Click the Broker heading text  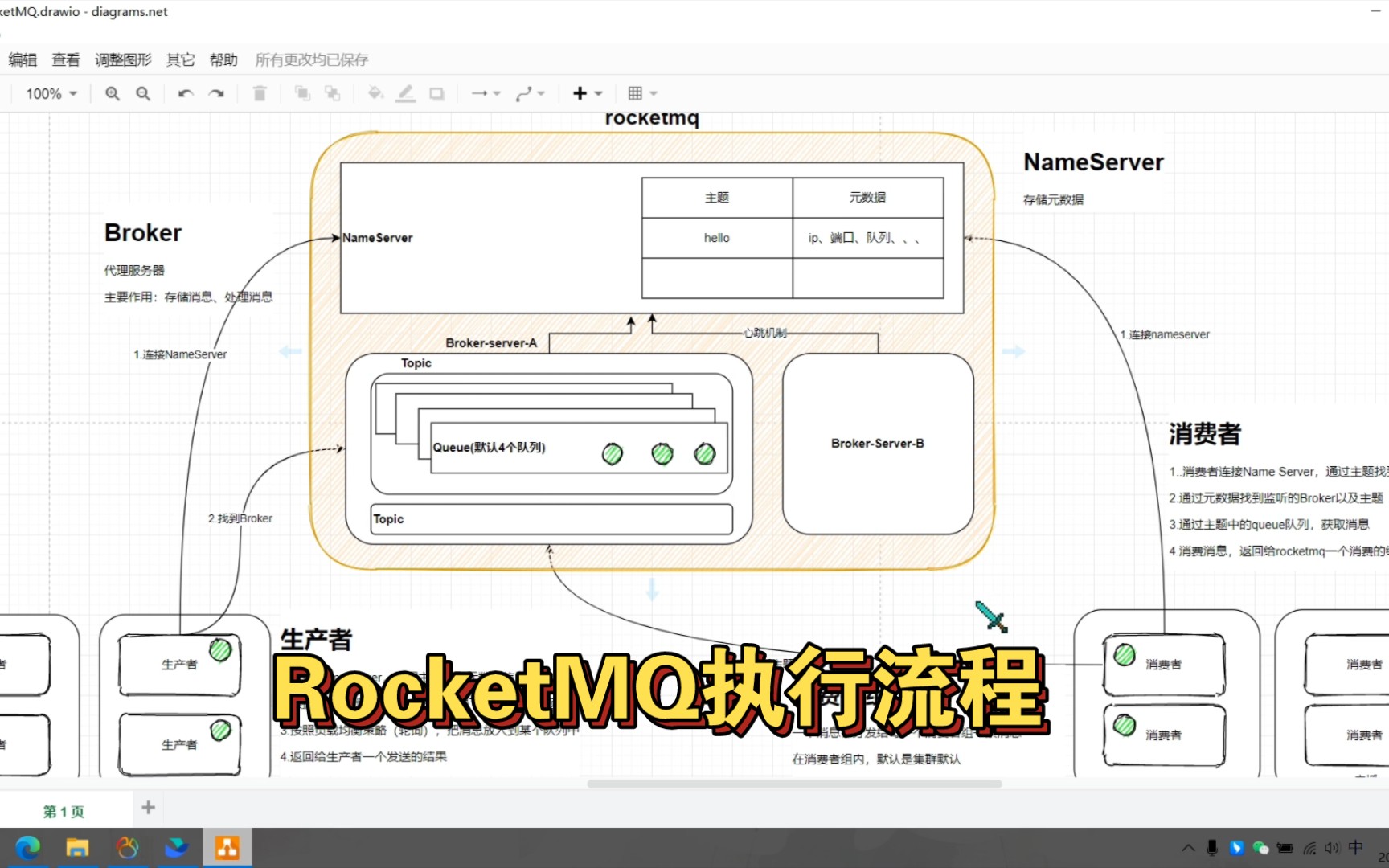pyautogui.click(x=143, y=233)
